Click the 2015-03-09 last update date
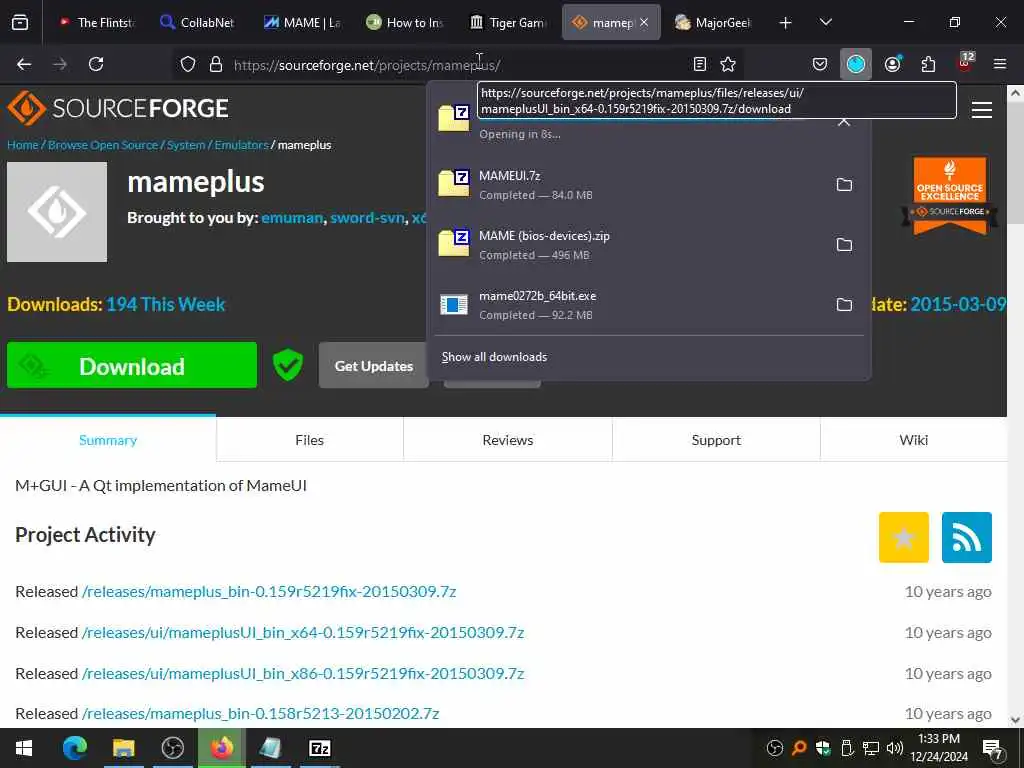The image size is (1024, 768). 958,304
